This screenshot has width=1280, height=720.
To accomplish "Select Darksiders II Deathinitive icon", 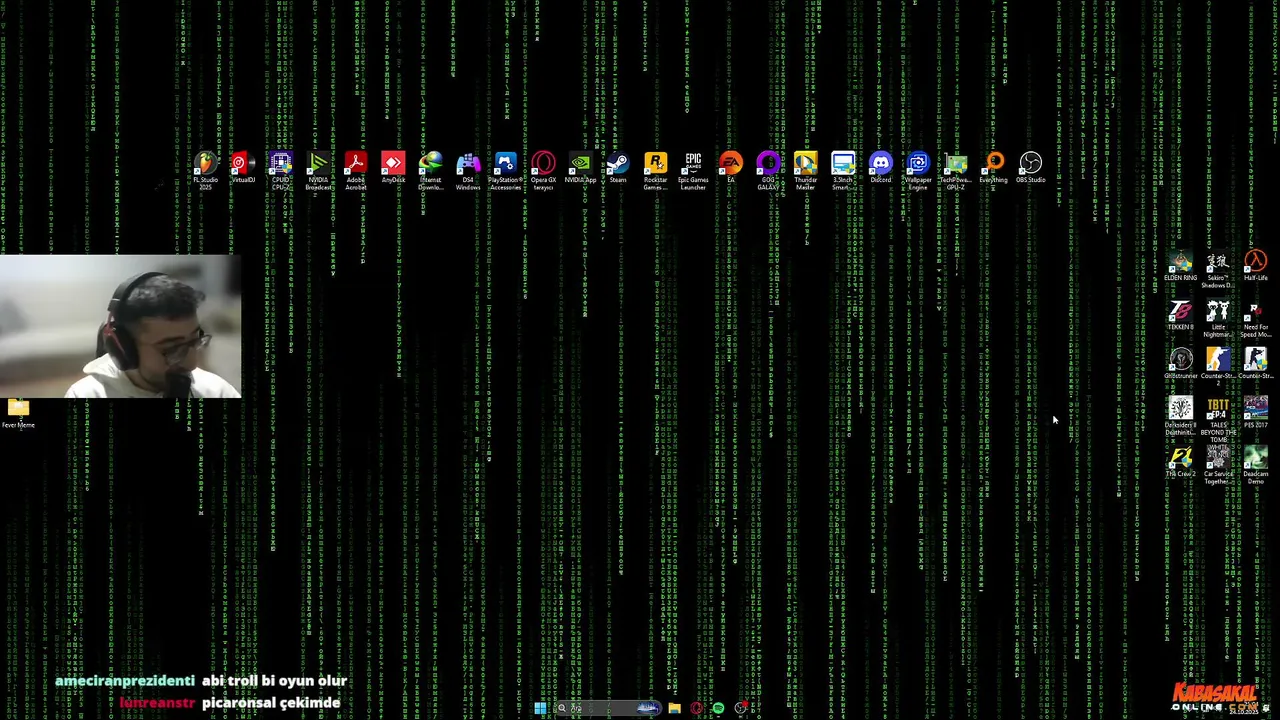I will click(1181, 417).
